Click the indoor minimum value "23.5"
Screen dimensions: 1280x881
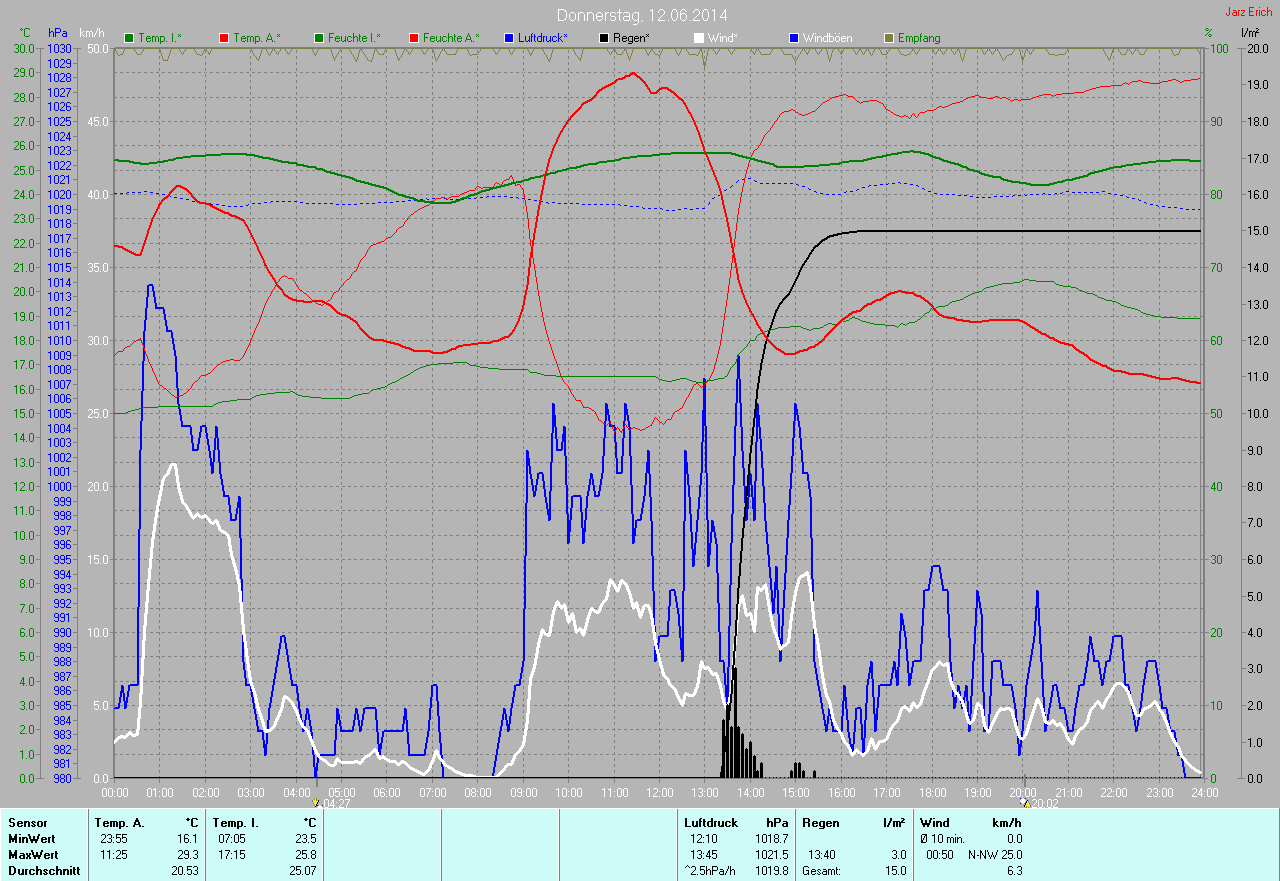[304, 839]
